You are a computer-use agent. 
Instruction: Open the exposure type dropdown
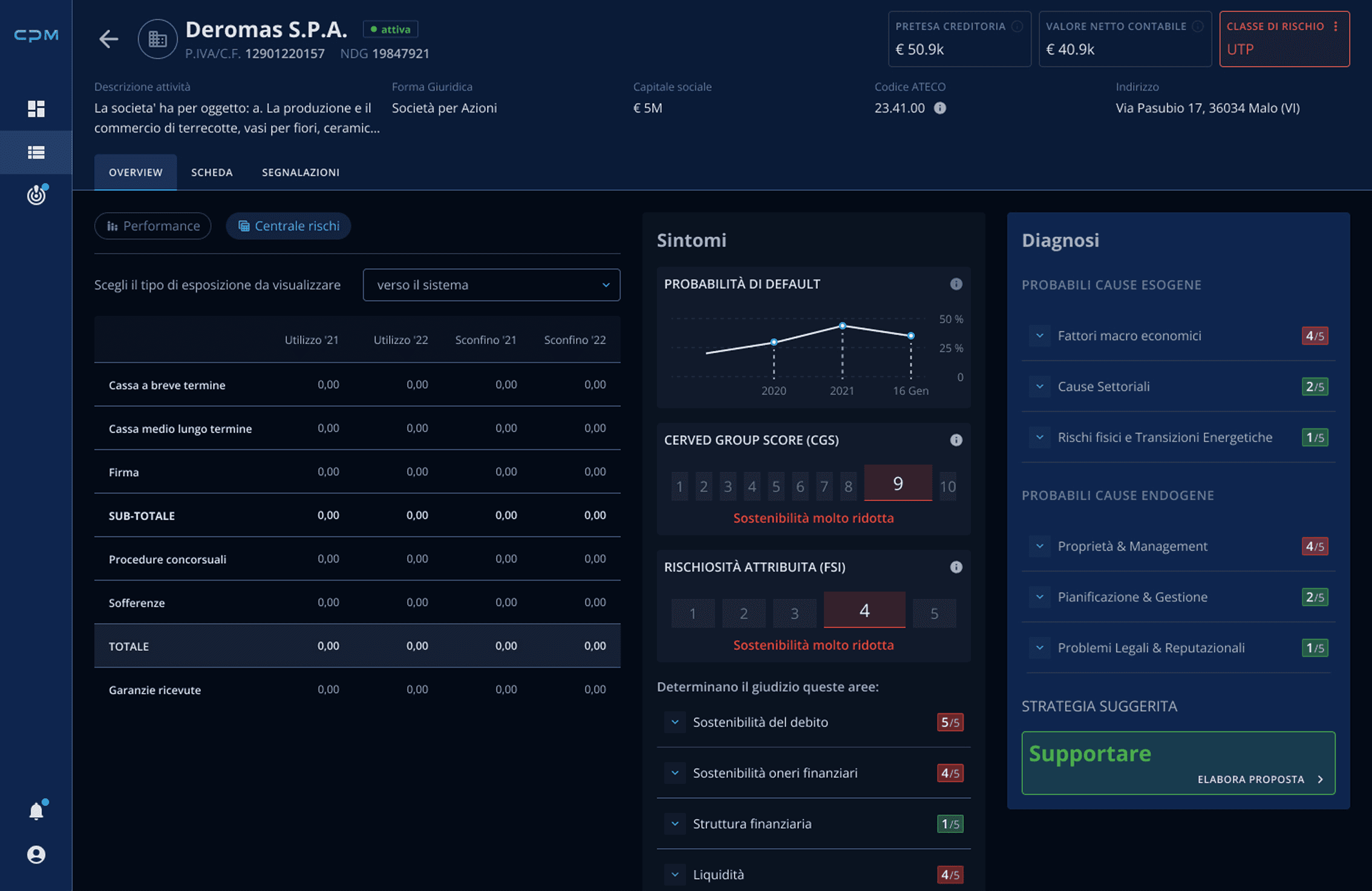click(491, 285)
